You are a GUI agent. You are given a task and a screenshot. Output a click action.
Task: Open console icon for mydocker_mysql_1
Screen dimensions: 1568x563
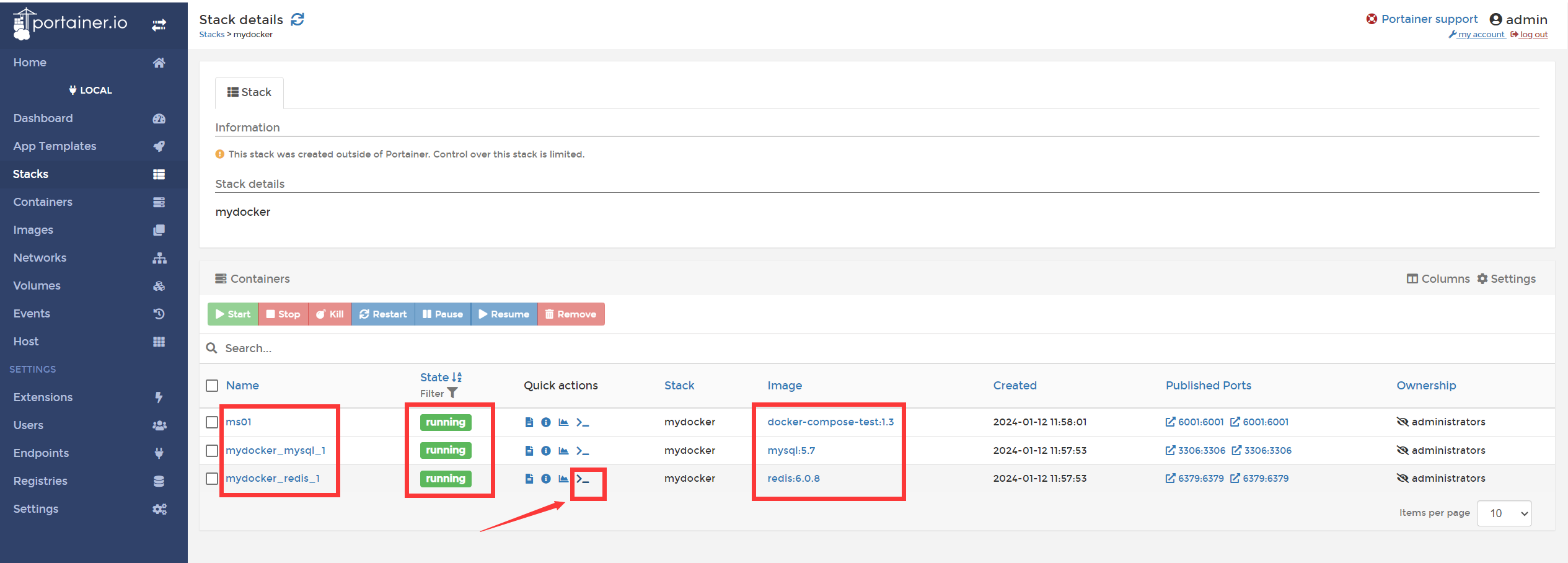tap(582, 451)
